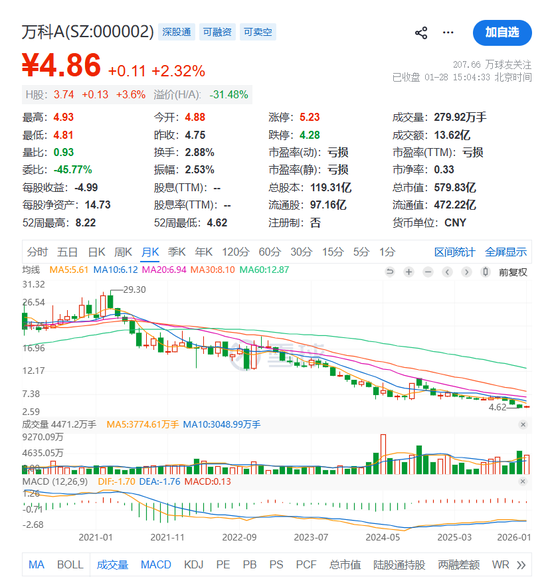This screenshot has width=550, height=583.
Task: Close the 成交量 volume panel
Action: point(523,424)
